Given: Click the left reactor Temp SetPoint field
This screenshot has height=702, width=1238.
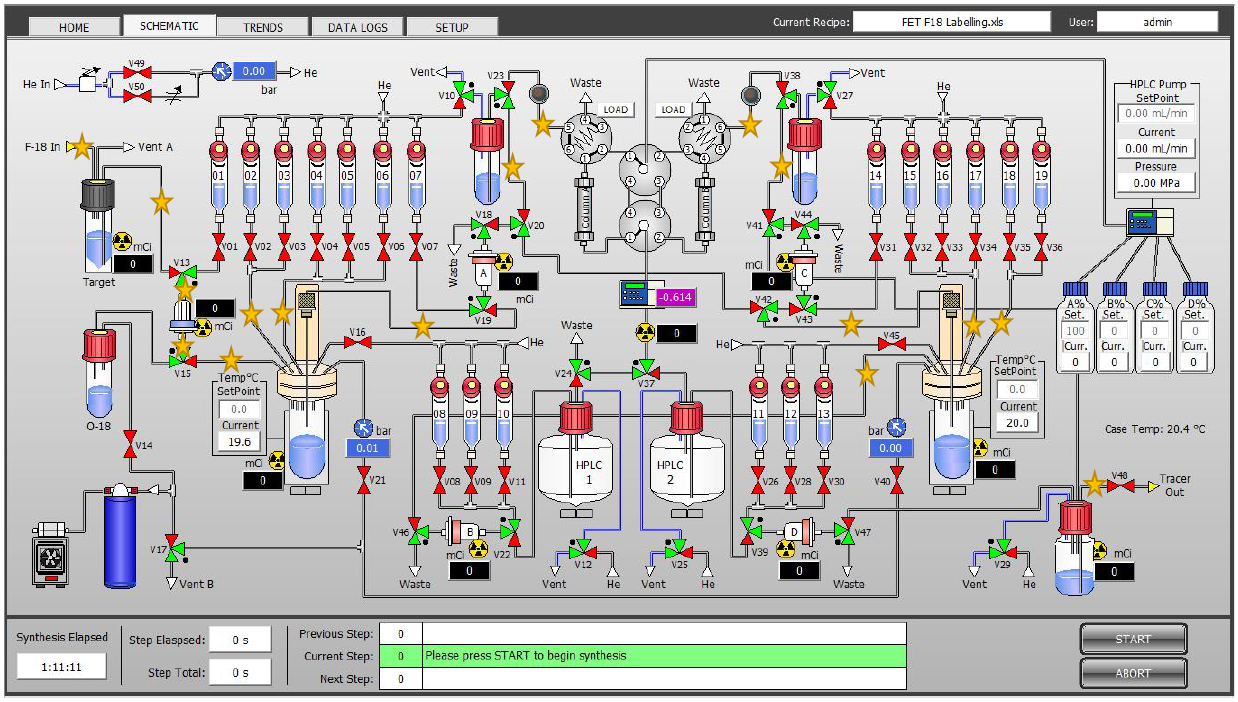Looking at the screenshot, I should pyautogui.click(x=239, y=409).
